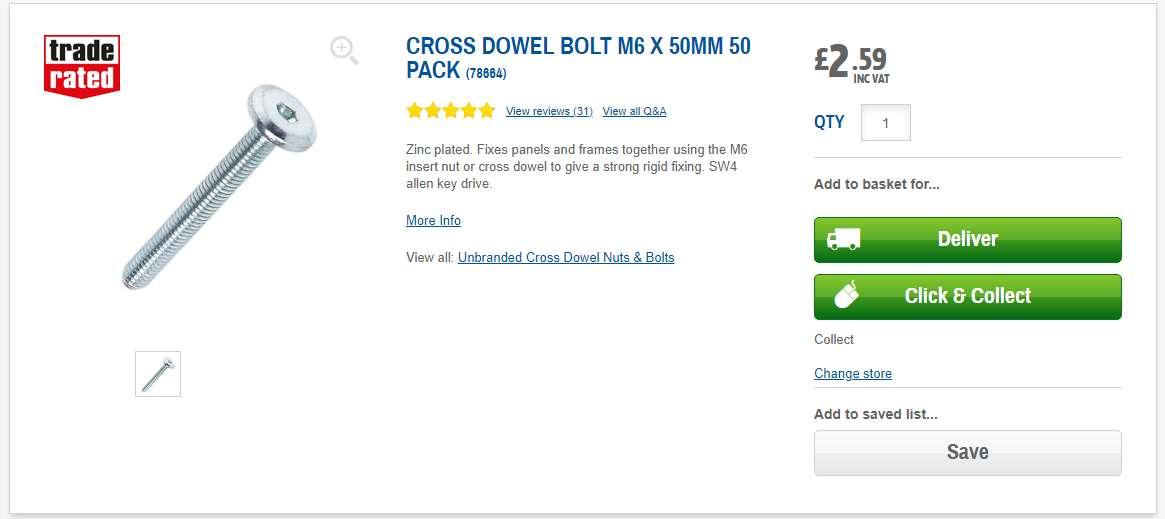Click the 'Add to basket for...' label

pos(876,184)
